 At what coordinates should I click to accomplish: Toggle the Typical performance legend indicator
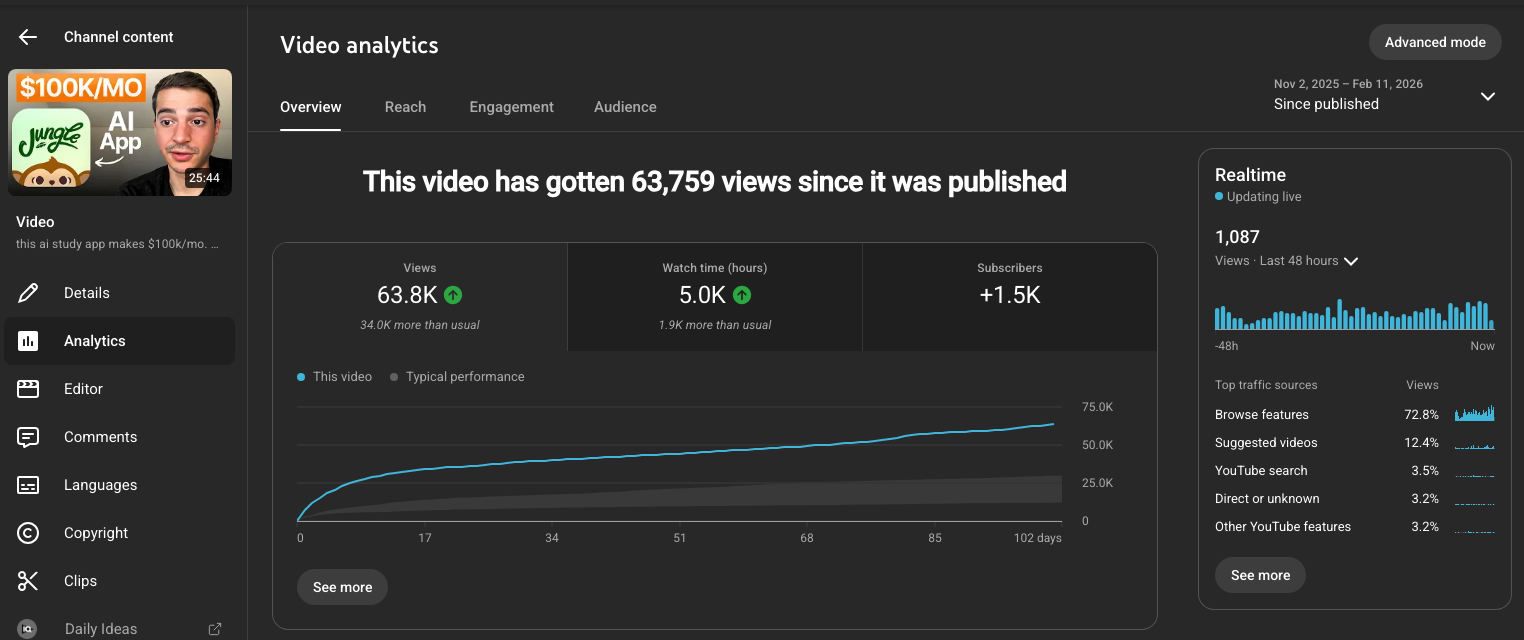pos(393,376)
